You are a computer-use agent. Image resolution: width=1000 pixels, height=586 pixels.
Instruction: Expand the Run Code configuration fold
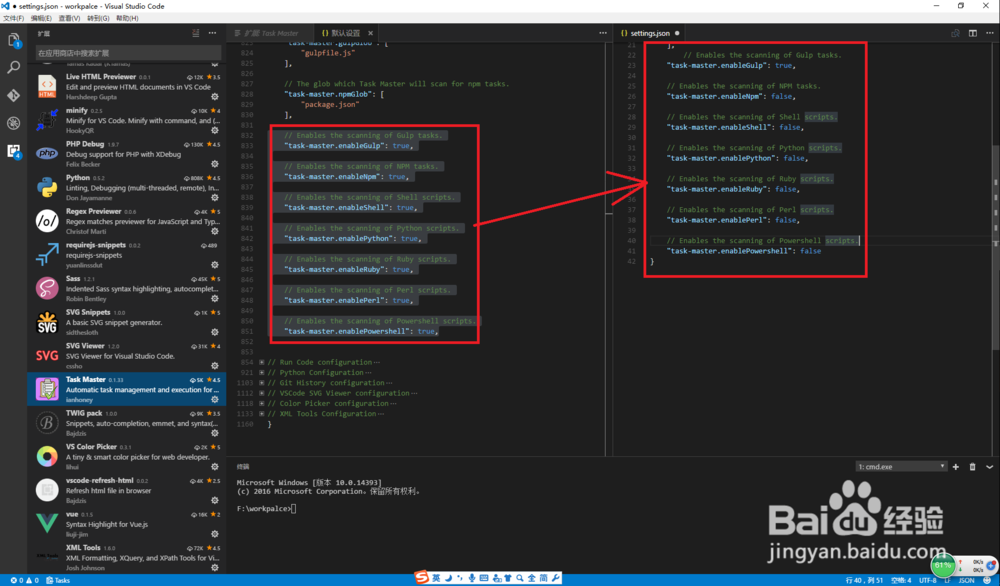(261, 362)
